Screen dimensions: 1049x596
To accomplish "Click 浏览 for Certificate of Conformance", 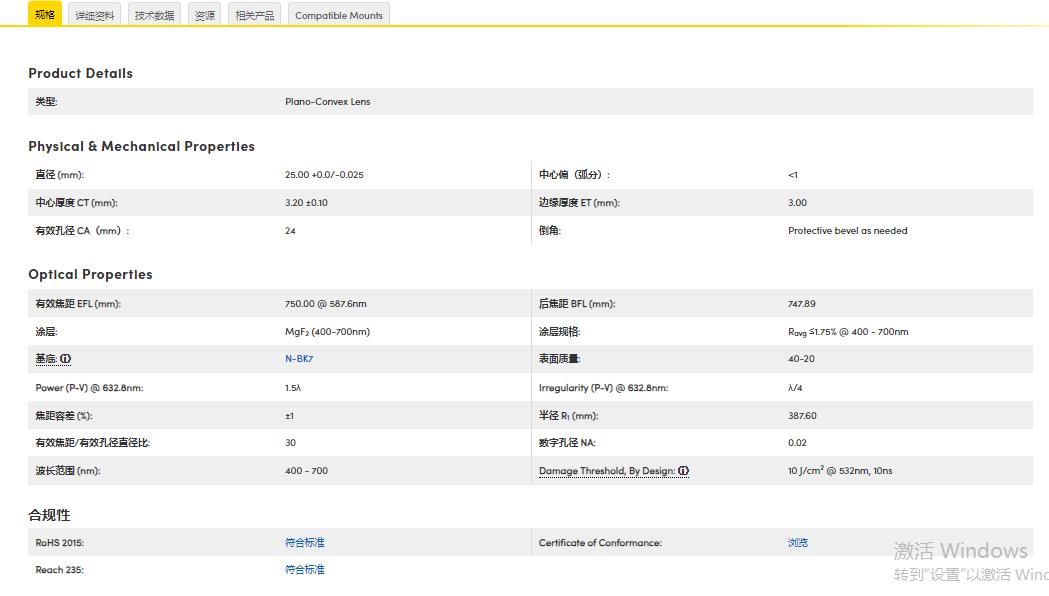I will pyautogui.click(x=797, y=543).
